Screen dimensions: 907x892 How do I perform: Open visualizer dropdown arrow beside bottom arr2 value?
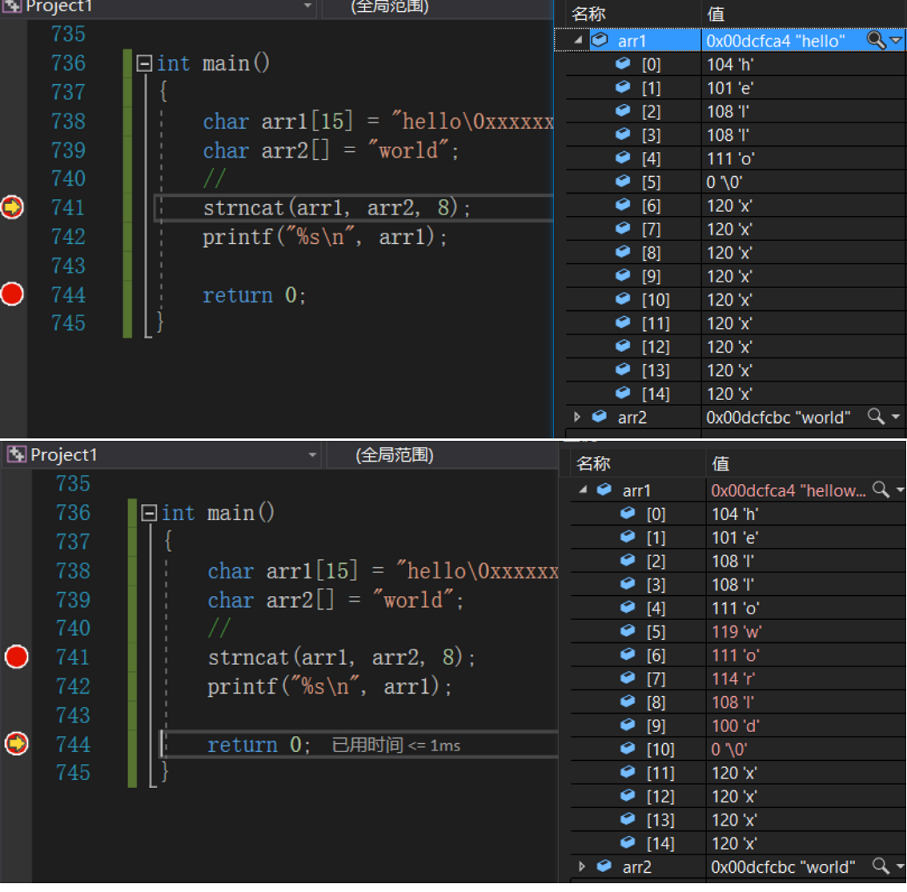pos(901,866)
